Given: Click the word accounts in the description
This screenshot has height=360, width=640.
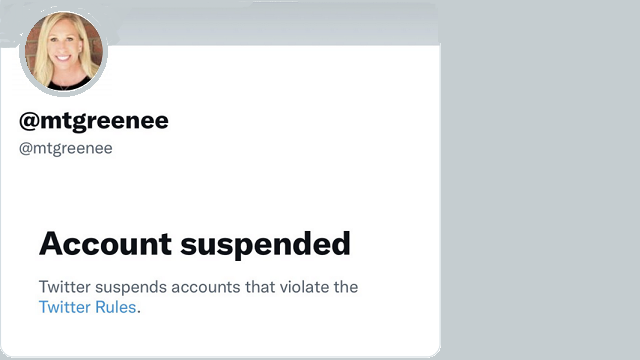Looking at the screenshot, I should coord(206,287).
